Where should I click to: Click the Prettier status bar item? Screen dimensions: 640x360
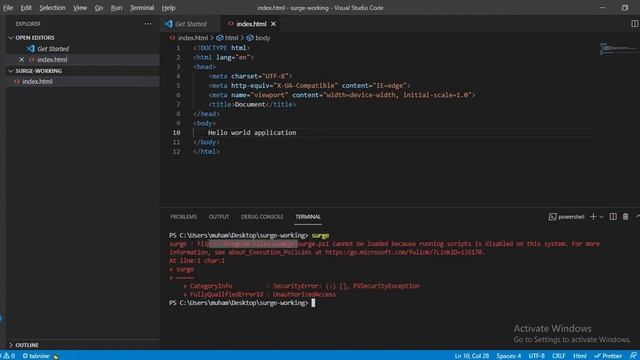coord(608,356)
